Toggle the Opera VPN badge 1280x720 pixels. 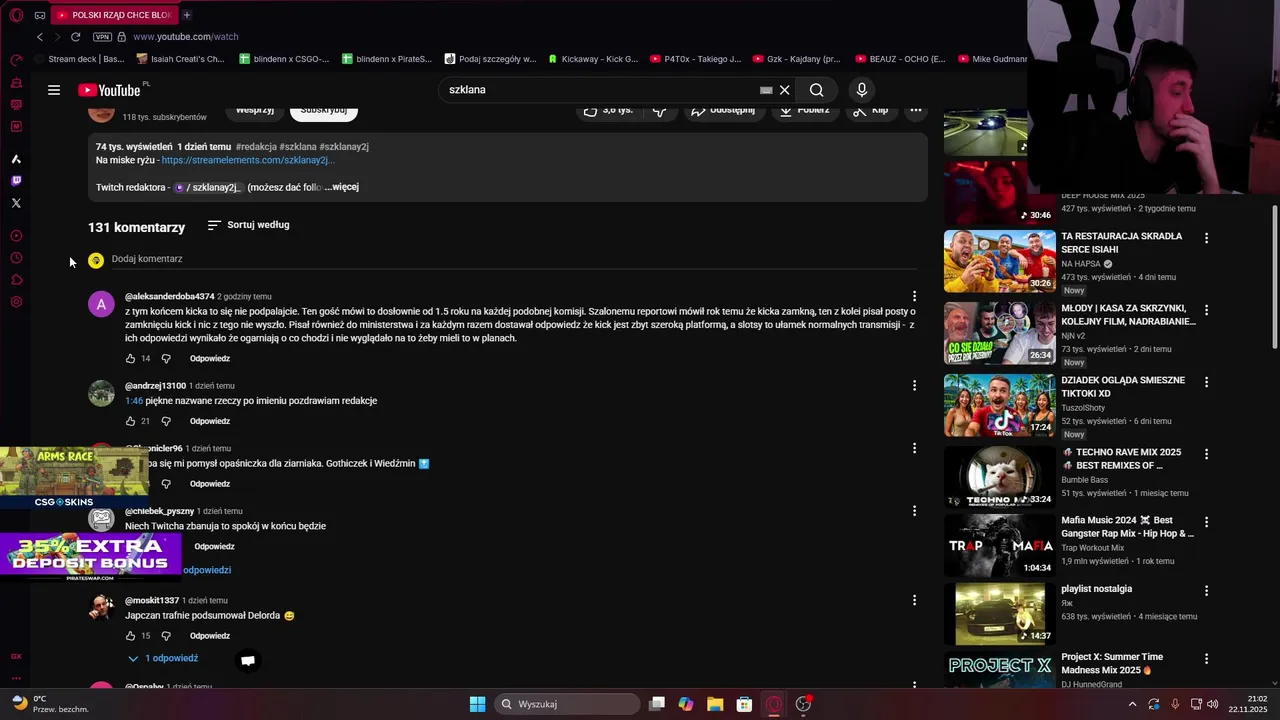(x=102, y=37)
